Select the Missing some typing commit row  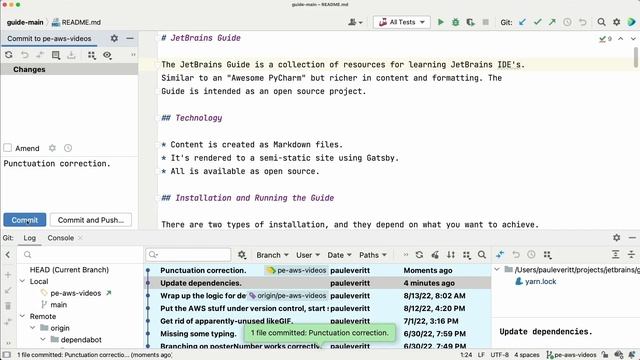click(x=318, y=333)
